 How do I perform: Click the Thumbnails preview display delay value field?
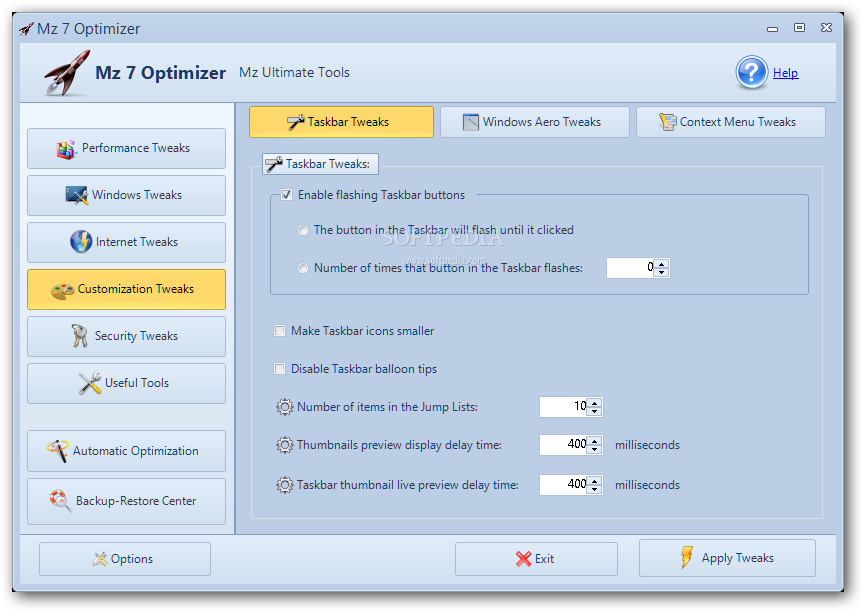tap(563, 445)
